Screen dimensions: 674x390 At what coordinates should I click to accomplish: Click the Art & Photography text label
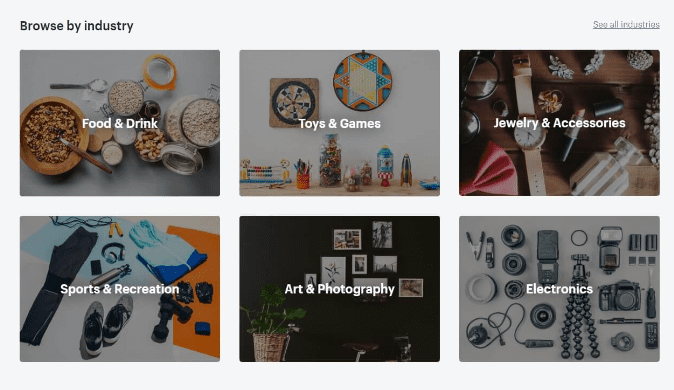(x=340, y=289)
